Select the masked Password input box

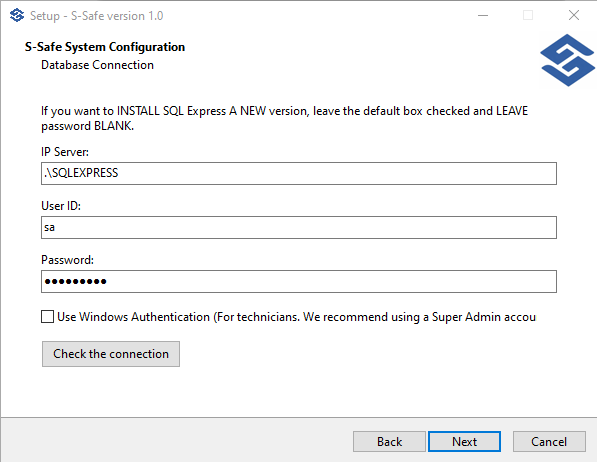pos(299,282)
